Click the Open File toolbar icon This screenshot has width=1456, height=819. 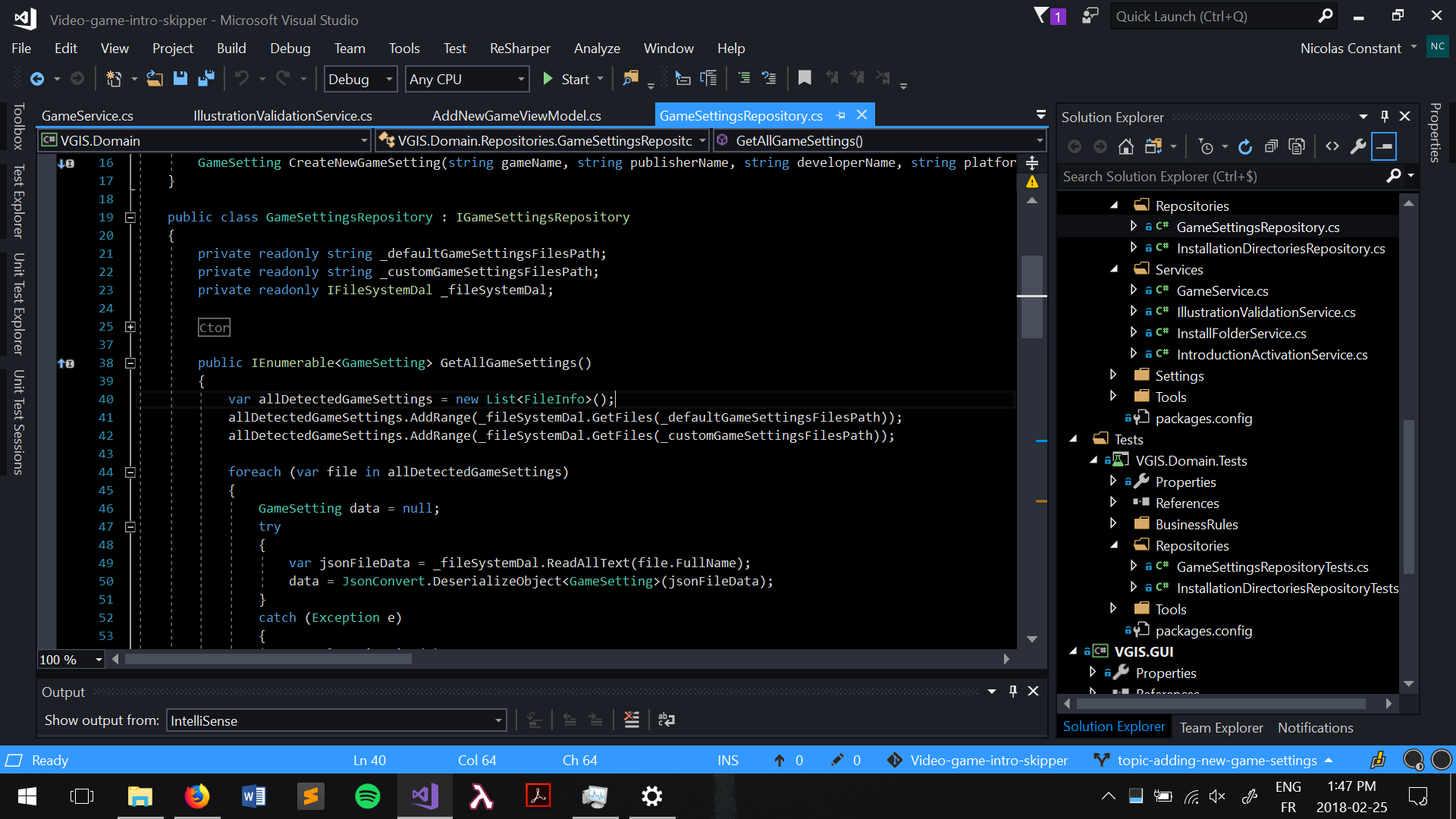(155, 78)
